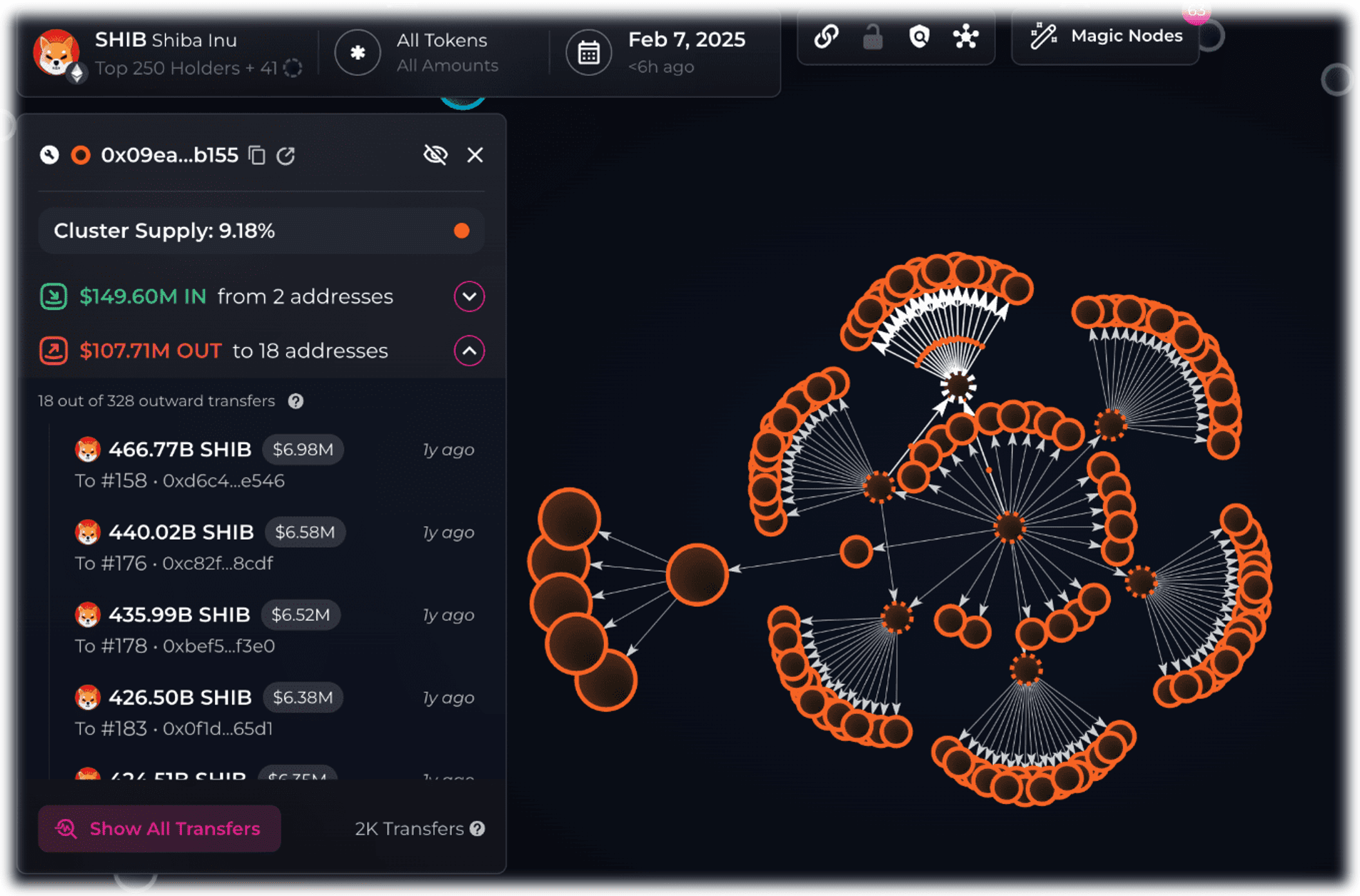Viewport: 1360px width, 896px height.
Task: Click the green incoming transfer icon
Action: [x=54, y=296]
